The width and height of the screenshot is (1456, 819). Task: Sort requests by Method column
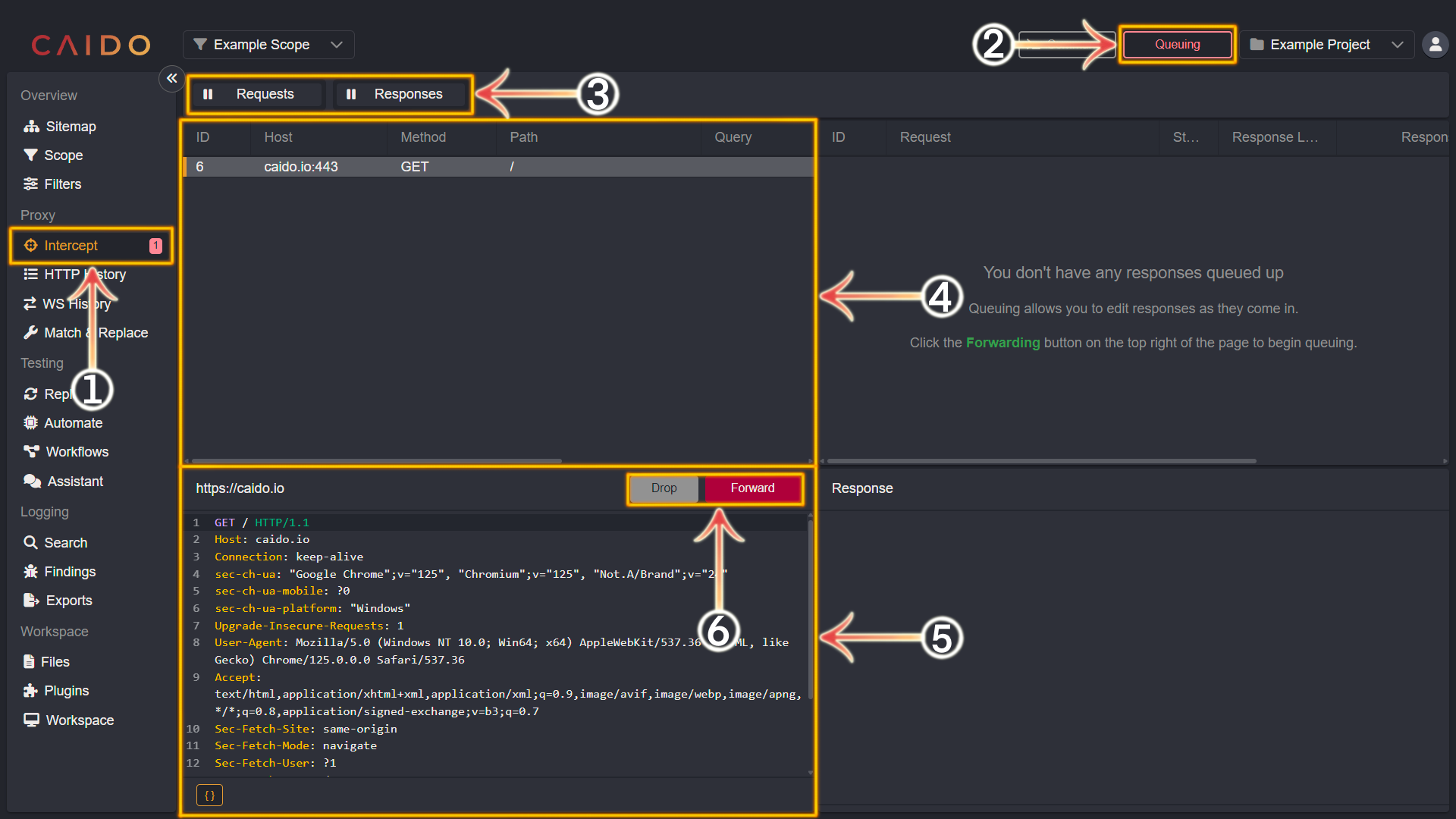423,137
